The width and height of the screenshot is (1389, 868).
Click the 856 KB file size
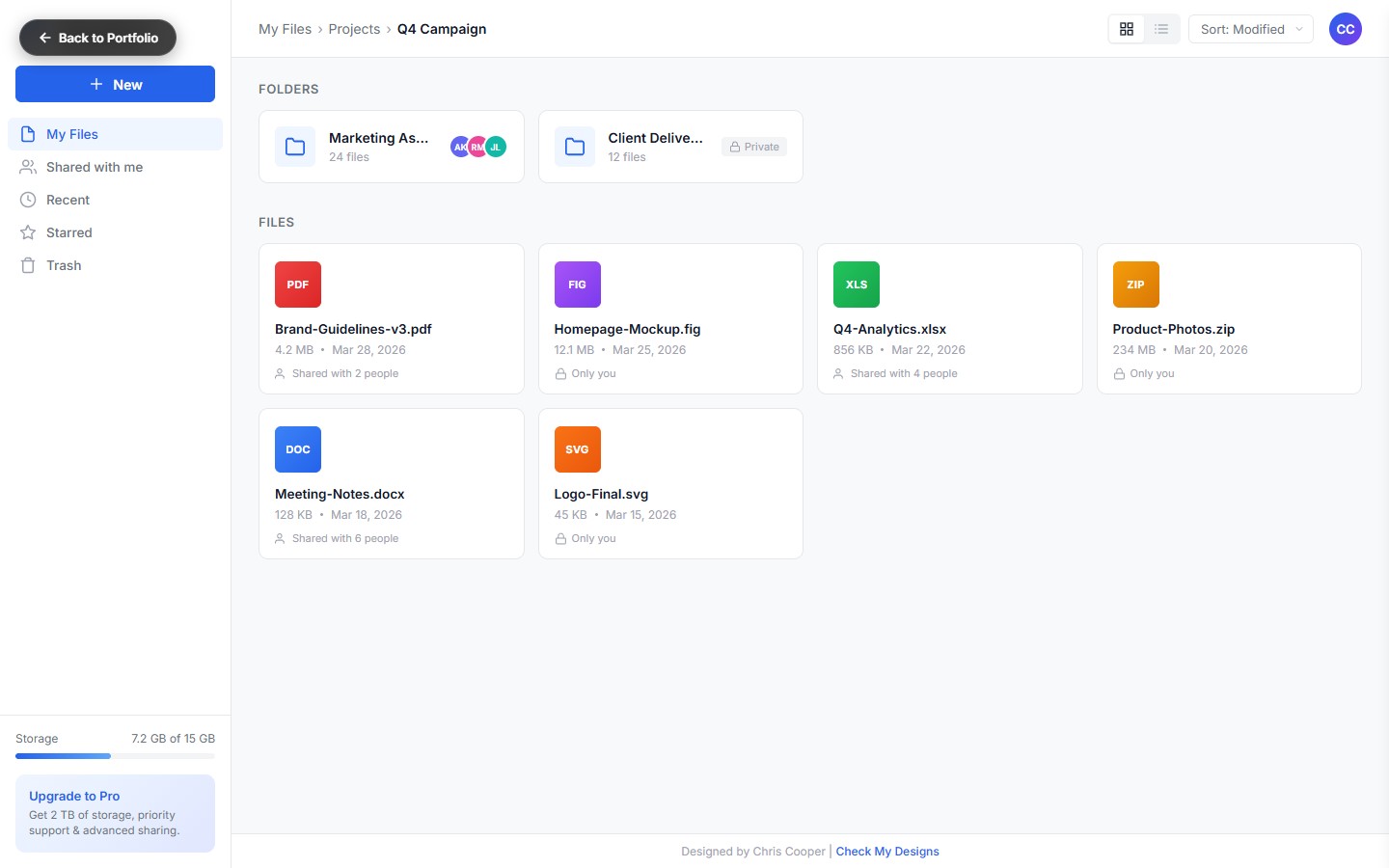point(853,350)
